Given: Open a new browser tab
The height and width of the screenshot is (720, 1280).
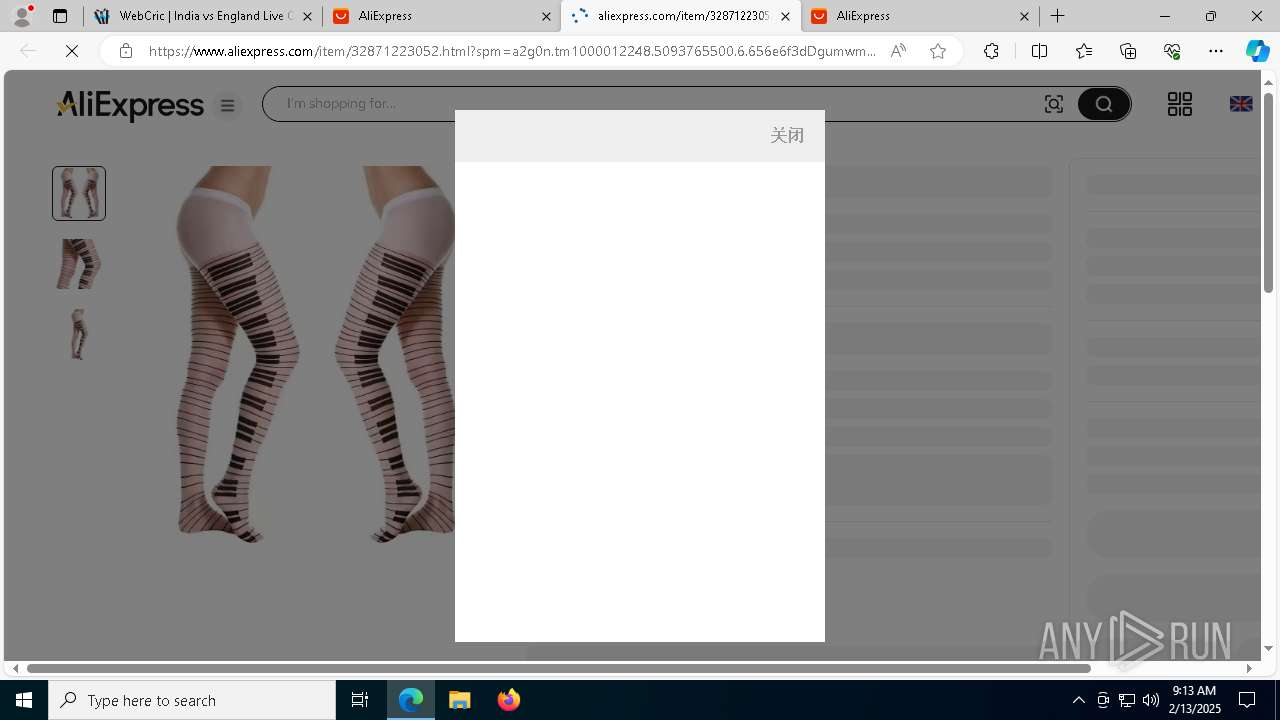Looking at the screenshot, I should click(x=1058, y=16).
